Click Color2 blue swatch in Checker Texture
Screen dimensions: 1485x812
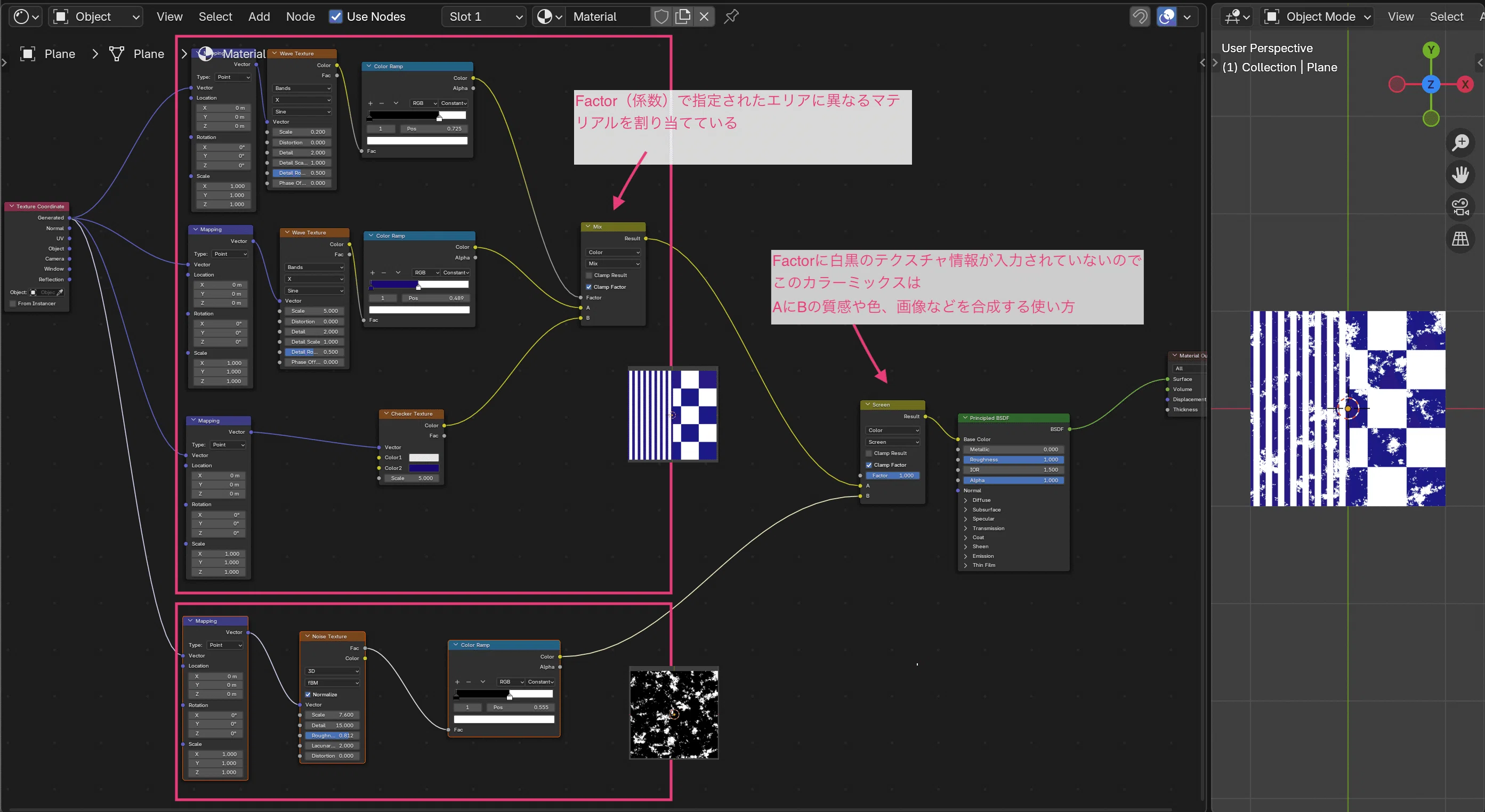424,468
